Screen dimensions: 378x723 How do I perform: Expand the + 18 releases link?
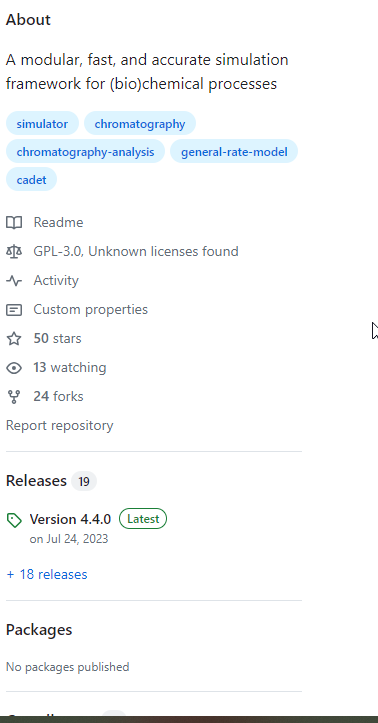[47, 575]
